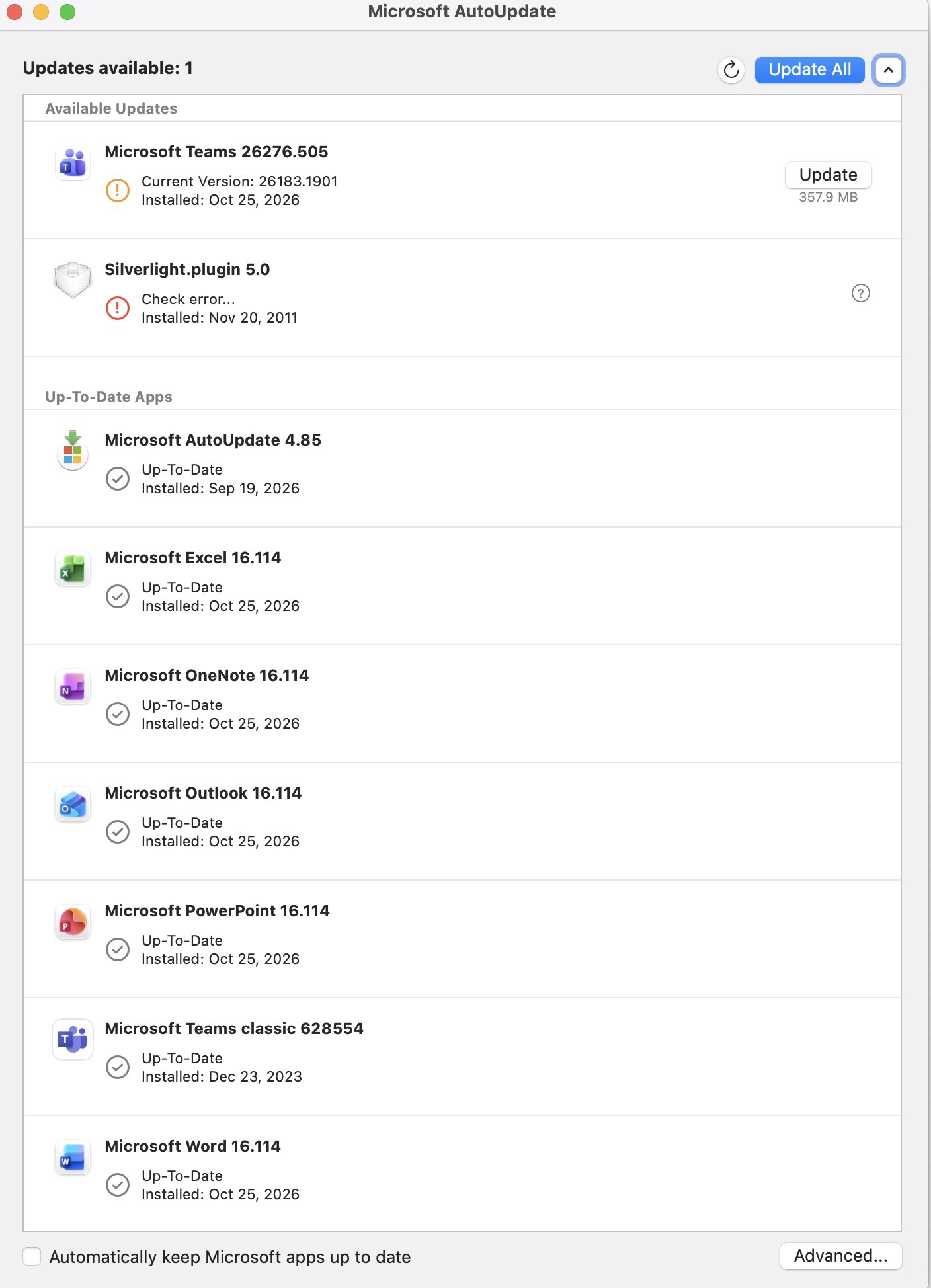Click the Installed: Nov 20, 2011 date
The width and height of the screenshot is (931, 1288).
[x=220, y=317]
